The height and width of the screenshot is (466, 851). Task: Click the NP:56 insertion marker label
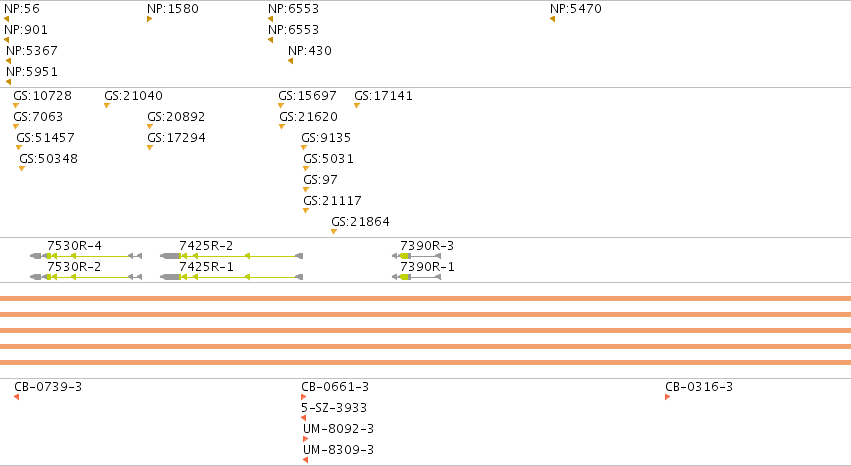22,9
